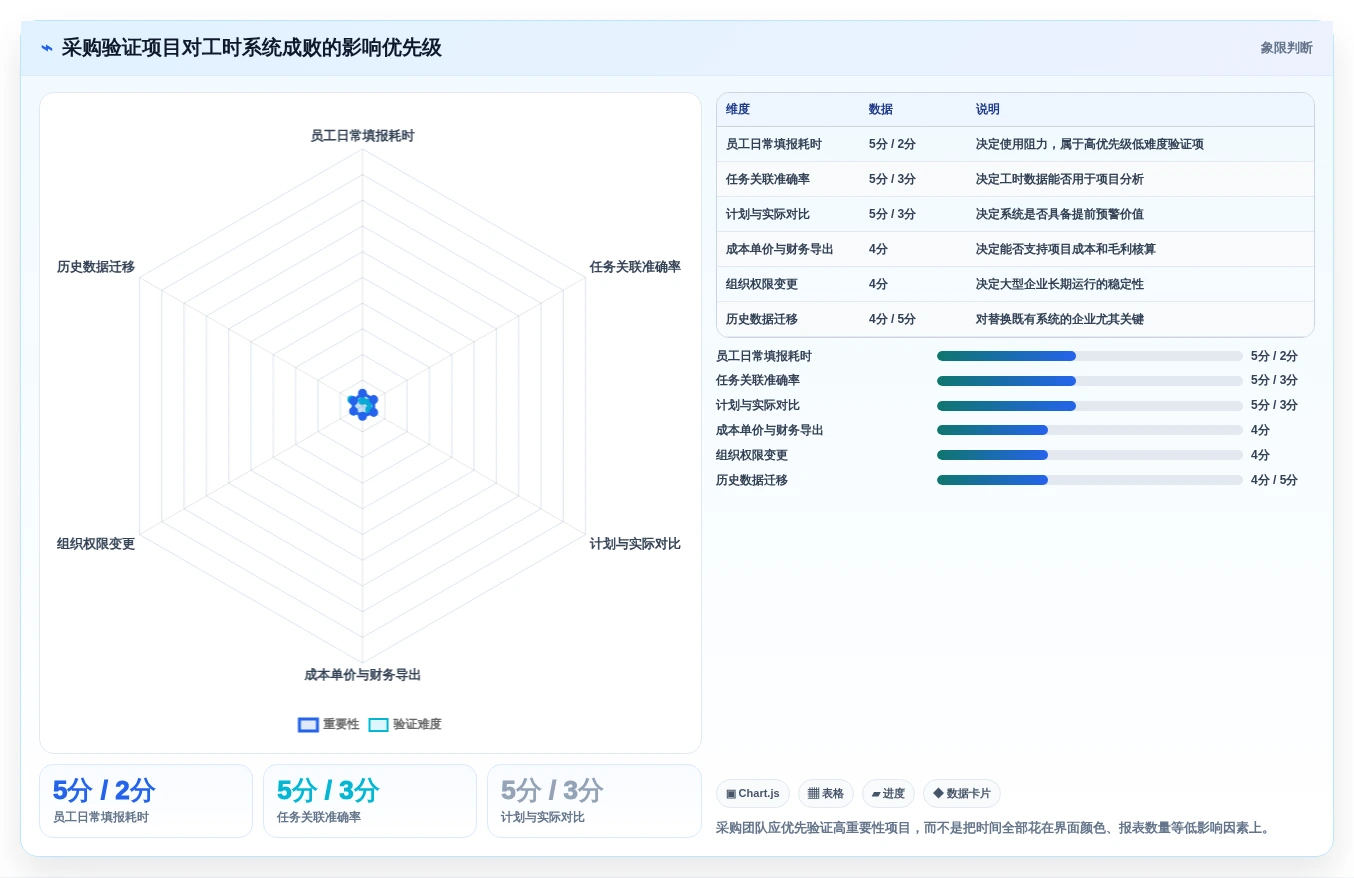This screenshot has height=878, width=1354.
Task: Toggle the 验证难度 legend swatch
Action: tap(378, 725)
